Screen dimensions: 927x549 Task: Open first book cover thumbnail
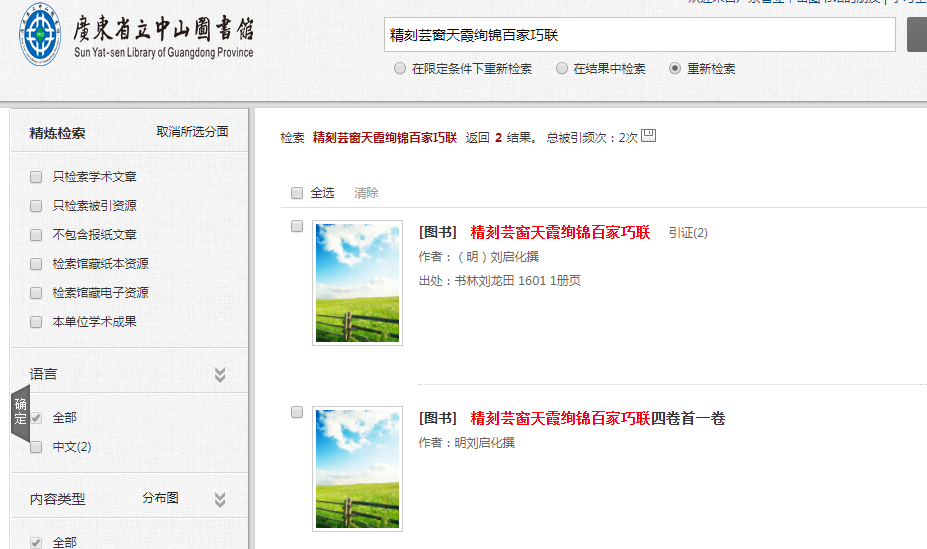click(x=357, y=282)
